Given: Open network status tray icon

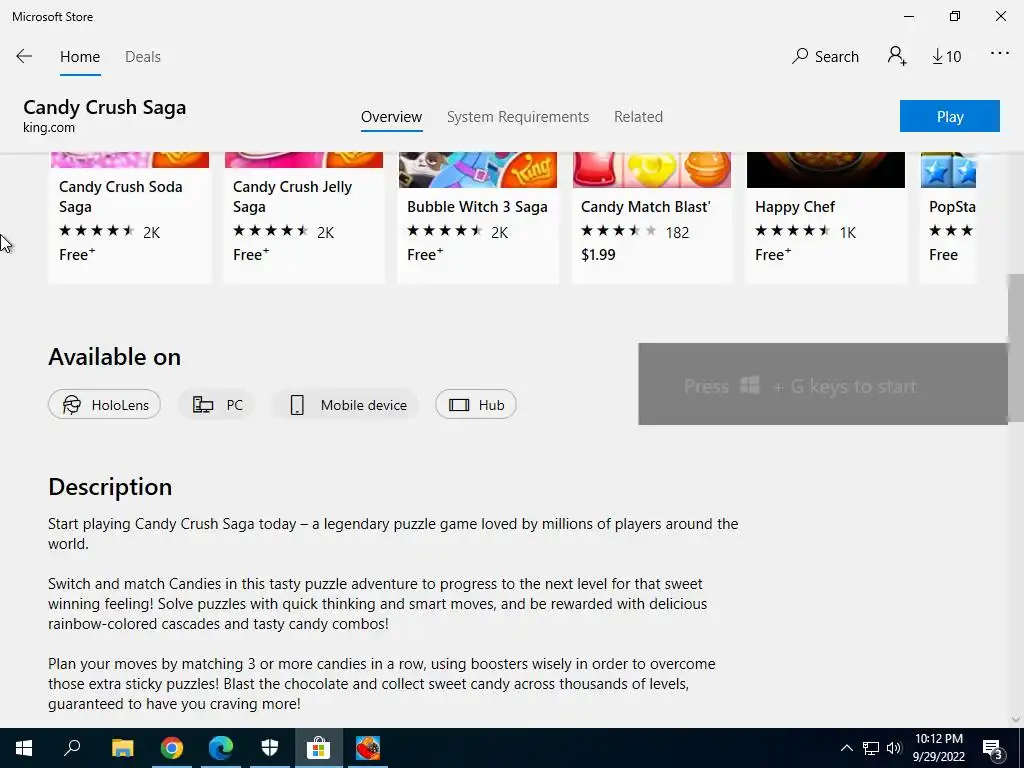Looking at the screenshot, I should click(871, 748).
